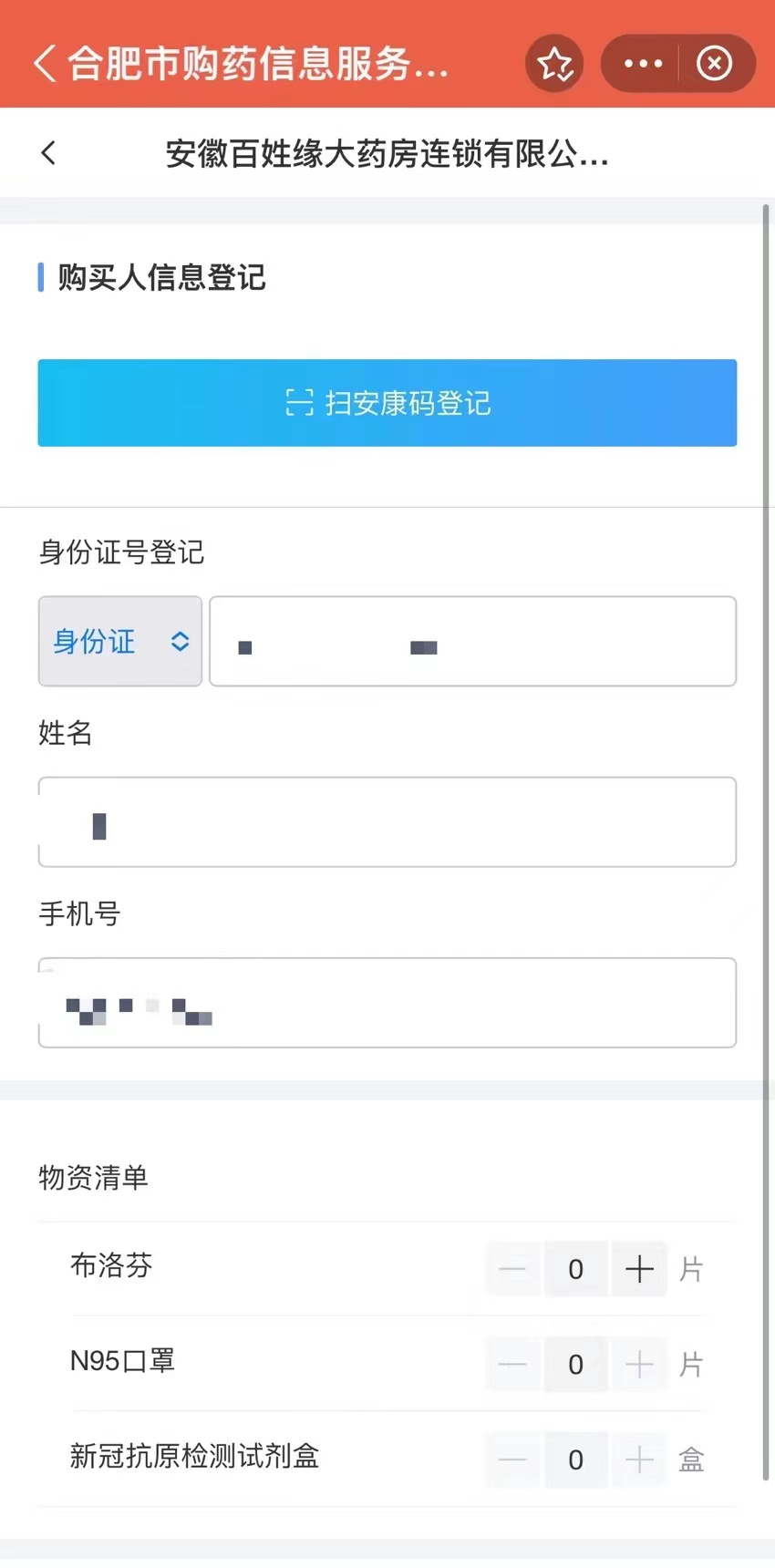Click the 姓名 name input field
Image resolution: width=775 pixels, height=1568 pixels.
[x=387, y=821]
